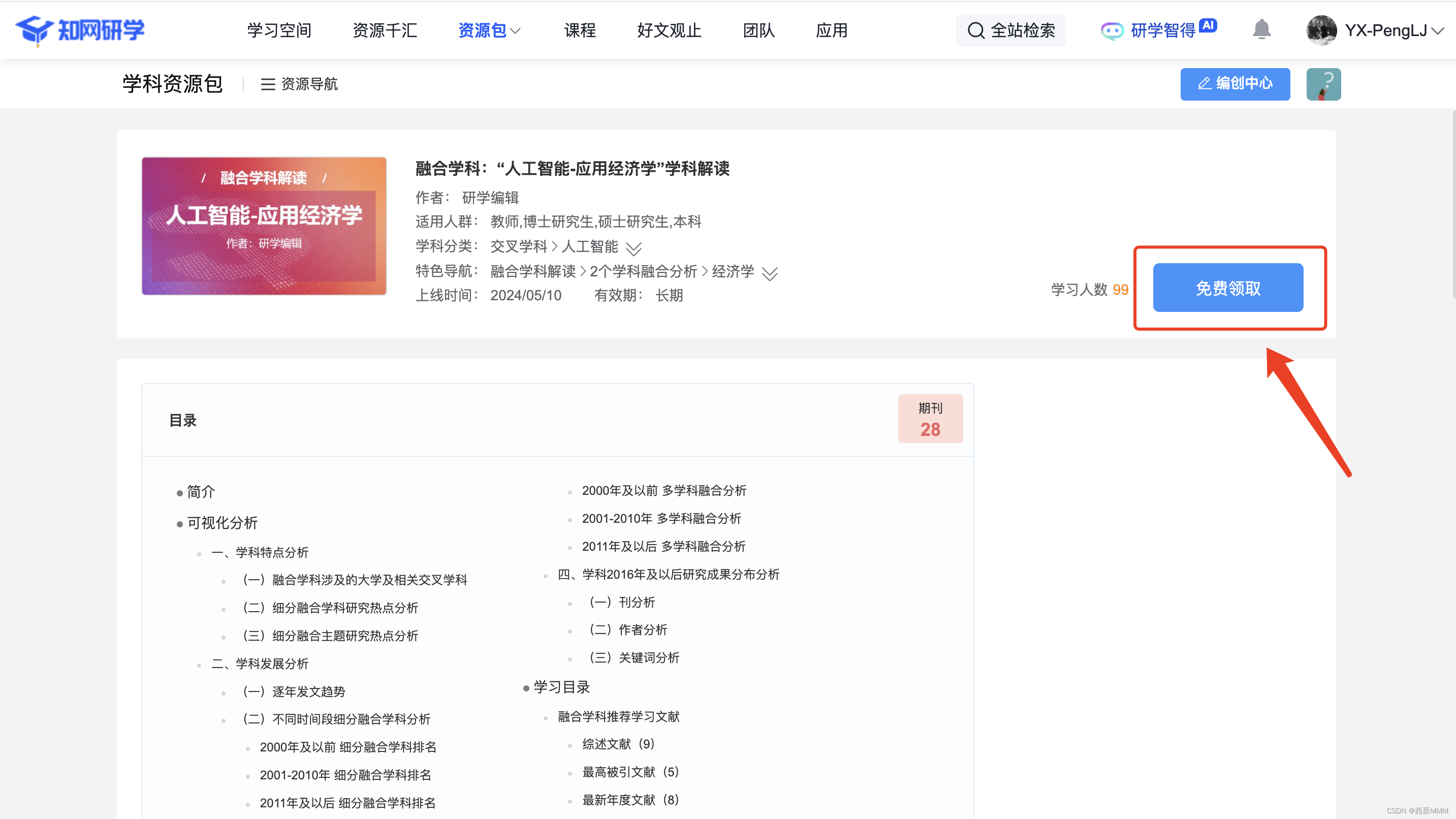The width and height of the screenshot is (1456, 819).
Task: Open 资源导航 hamburger menu icon
Action: (267, 84)
